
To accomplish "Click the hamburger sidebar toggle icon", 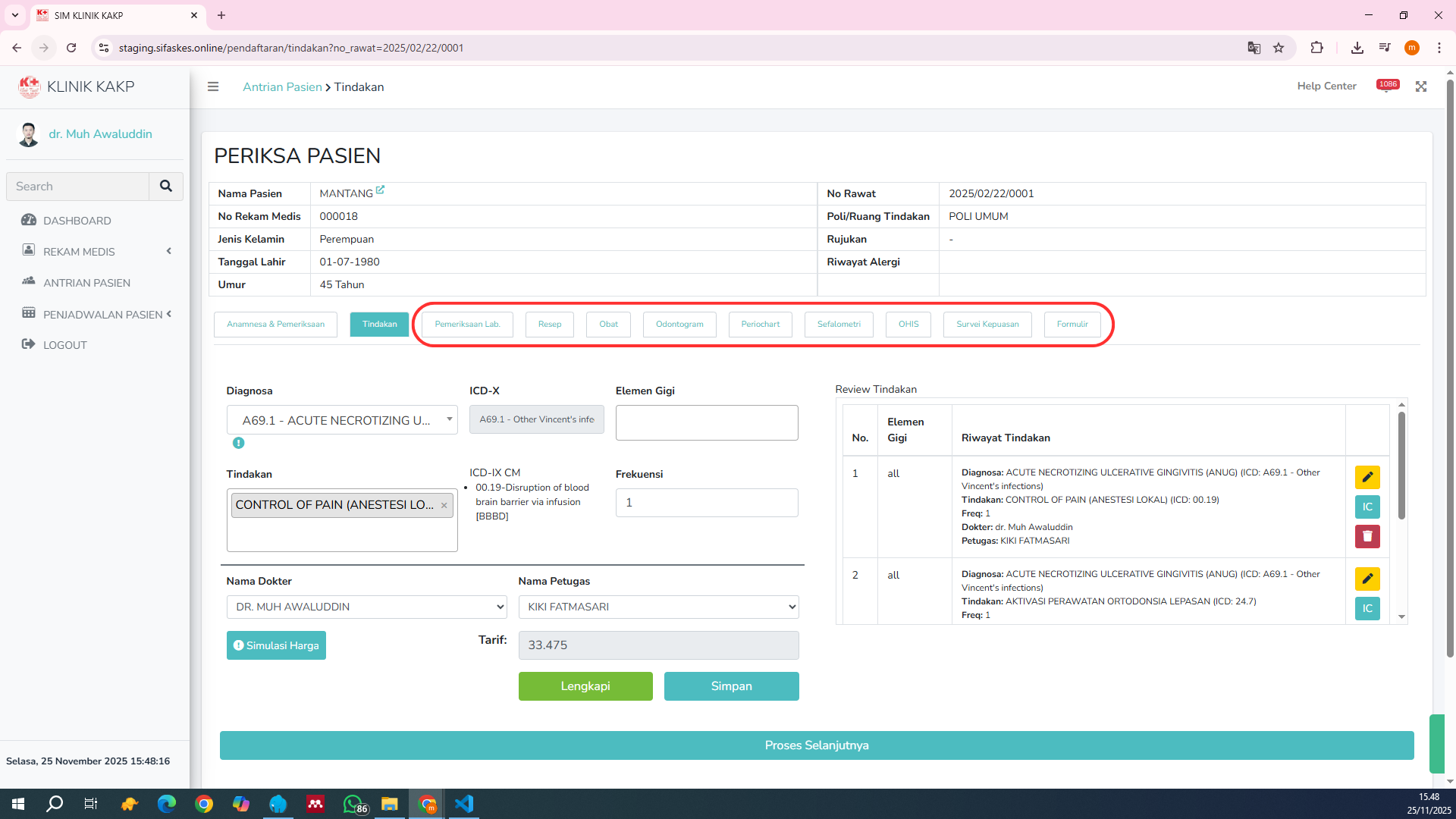I will 213,86.
